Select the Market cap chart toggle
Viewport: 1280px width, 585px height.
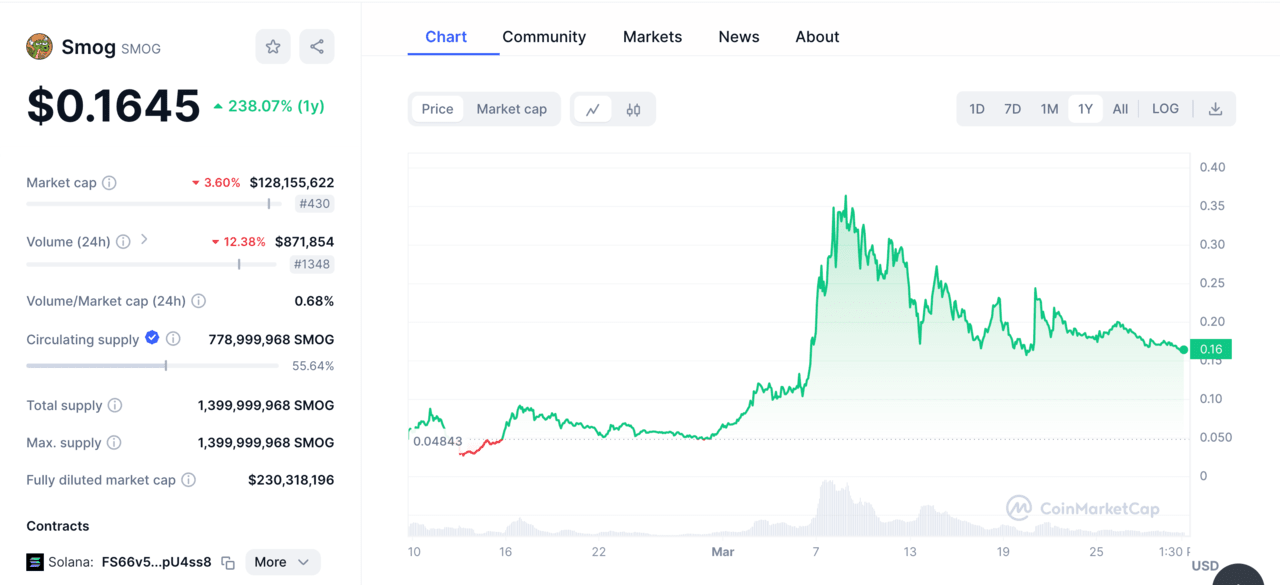tap(512, 109)
